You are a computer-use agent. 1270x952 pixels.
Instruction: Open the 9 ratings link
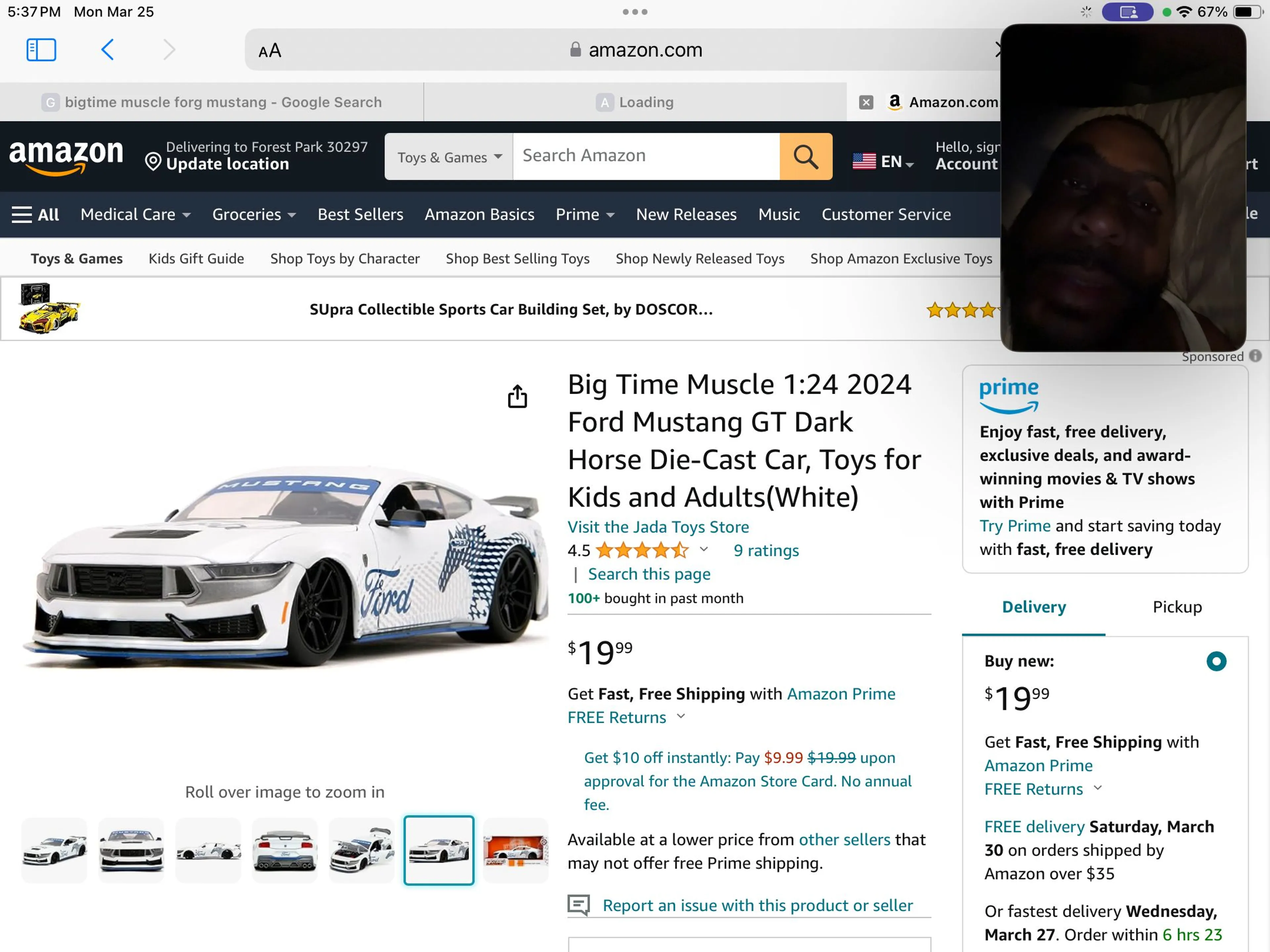coord(766,550)
